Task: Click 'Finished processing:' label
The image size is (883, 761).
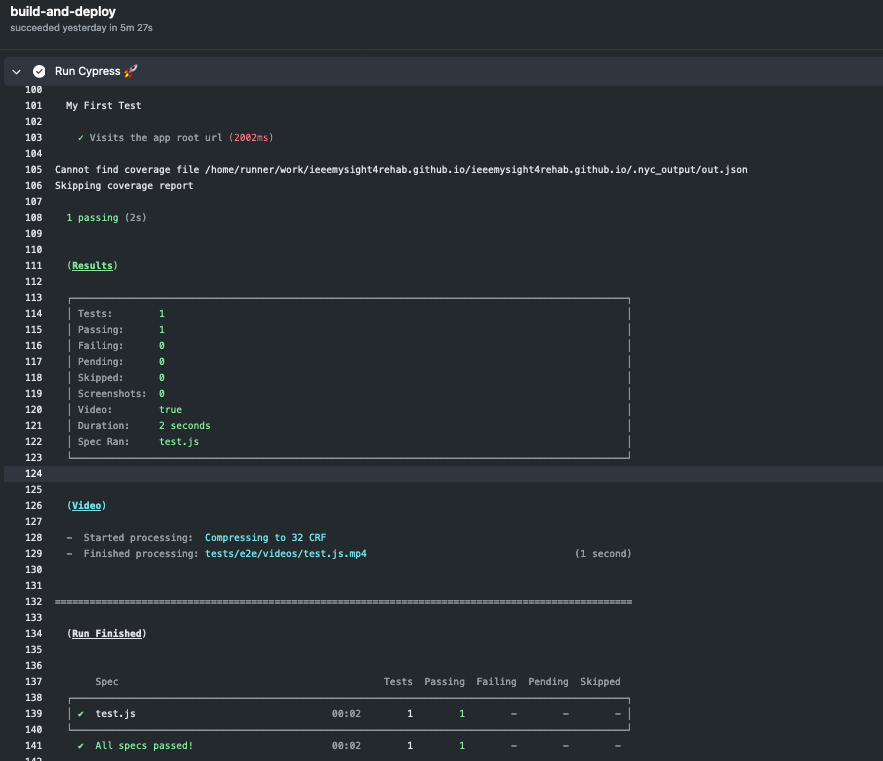Action: click(x=141, y=554)
